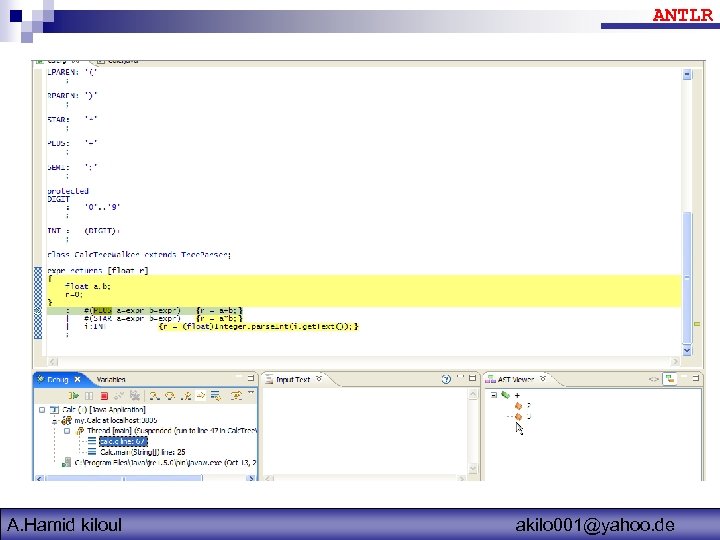Select the Thread [main] (Suspended) row

[x=172, y=431]
